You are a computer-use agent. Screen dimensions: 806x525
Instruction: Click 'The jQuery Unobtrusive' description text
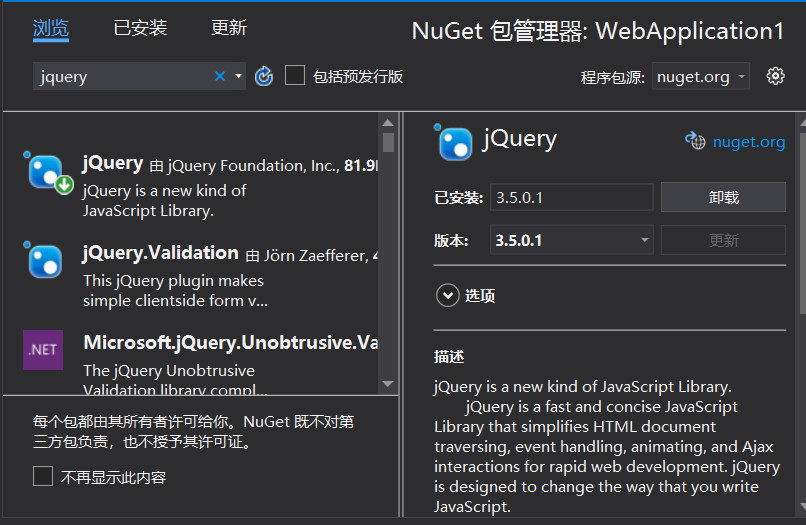[x=169, y=371]
